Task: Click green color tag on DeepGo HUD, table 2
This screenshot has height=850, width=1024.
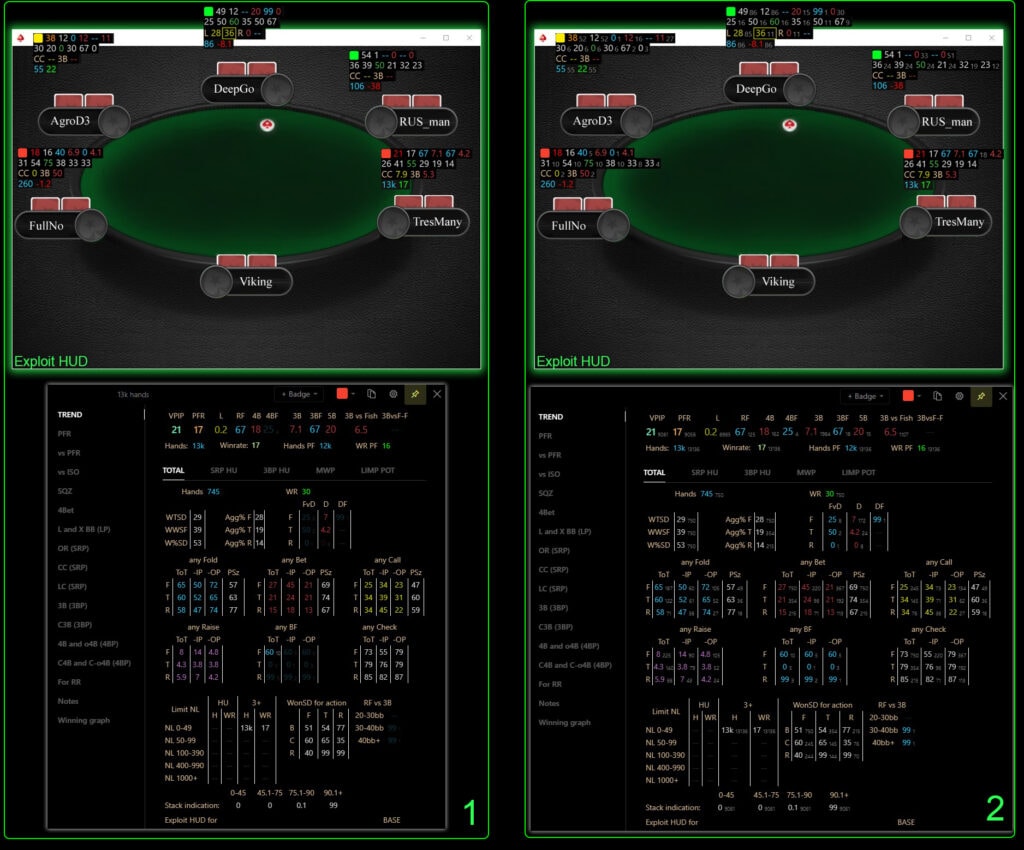Action: click(731, 11)
